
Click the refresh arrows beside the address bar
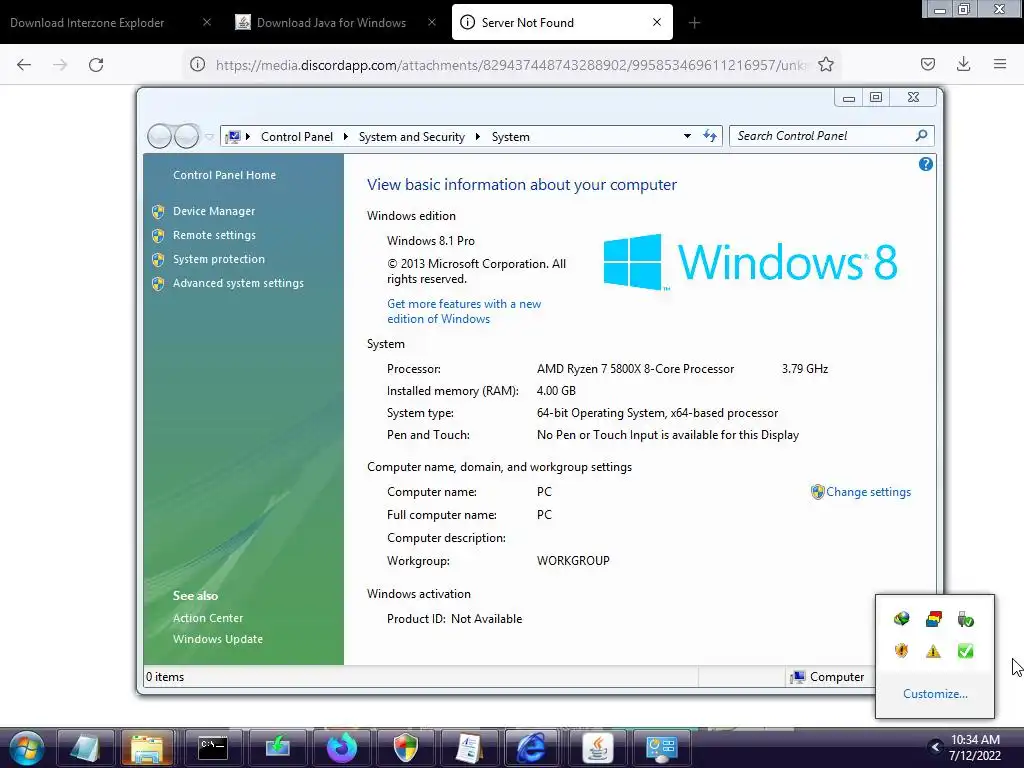(710, 136)
